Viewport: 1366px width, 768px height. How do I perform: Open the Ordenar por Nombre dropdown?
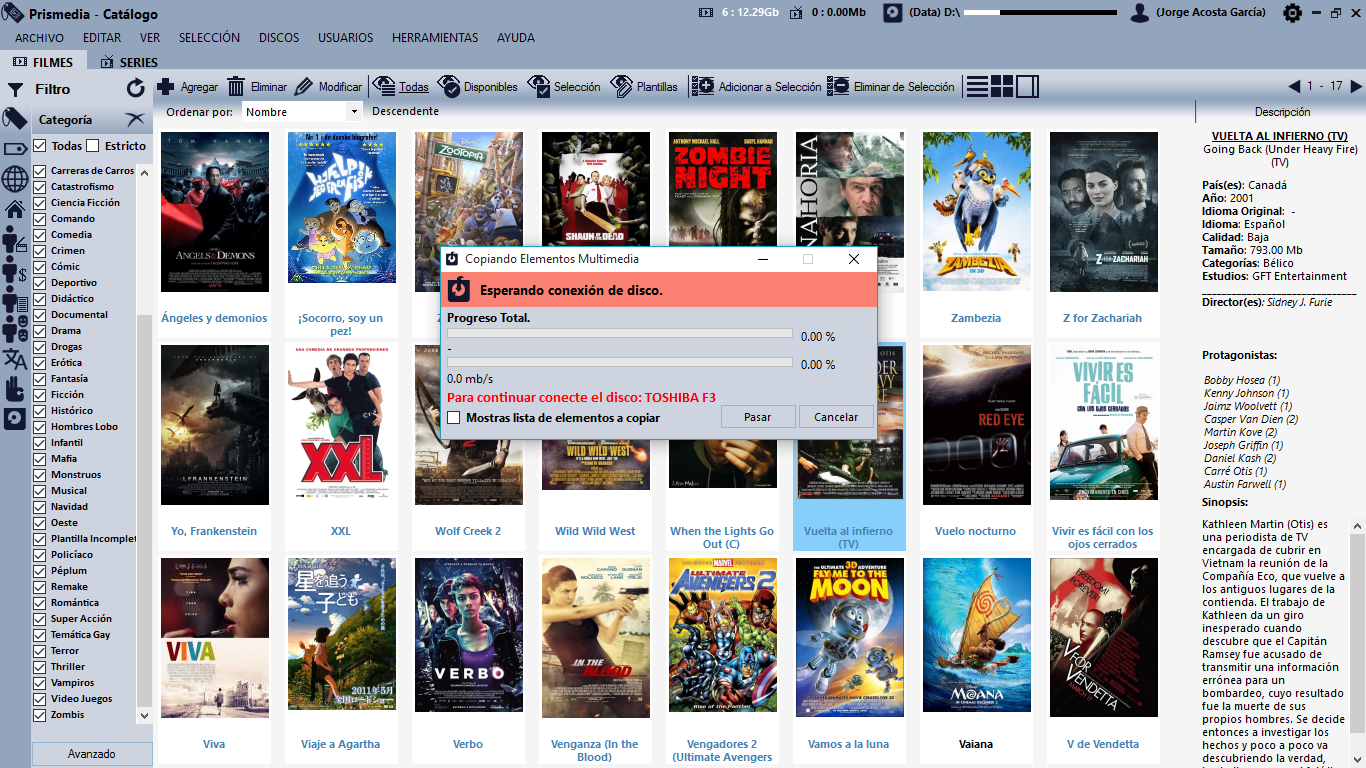coord(353,112)
